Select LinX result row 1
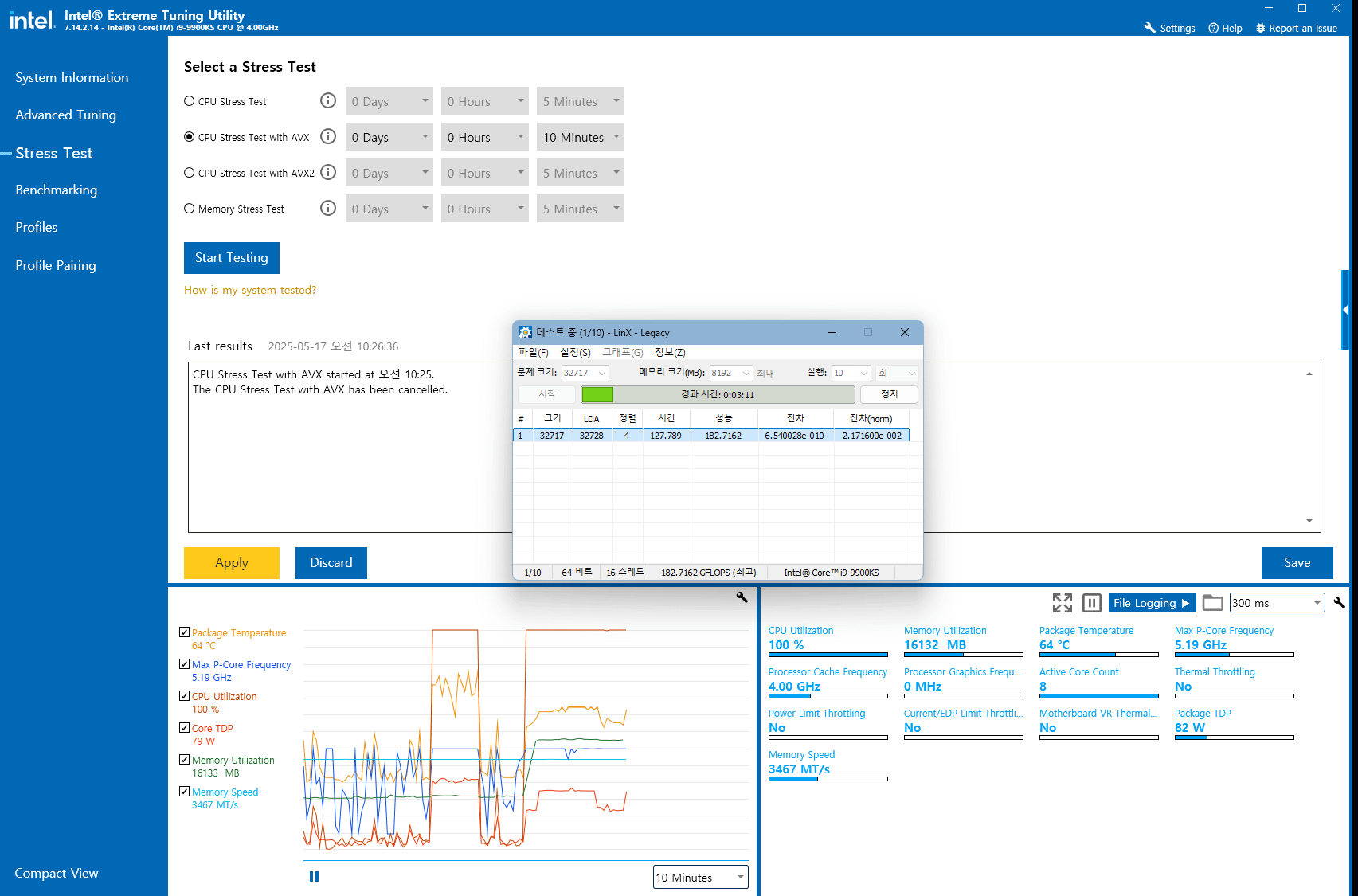Viewport: 1358px width, 896px height. pos(711,436)
